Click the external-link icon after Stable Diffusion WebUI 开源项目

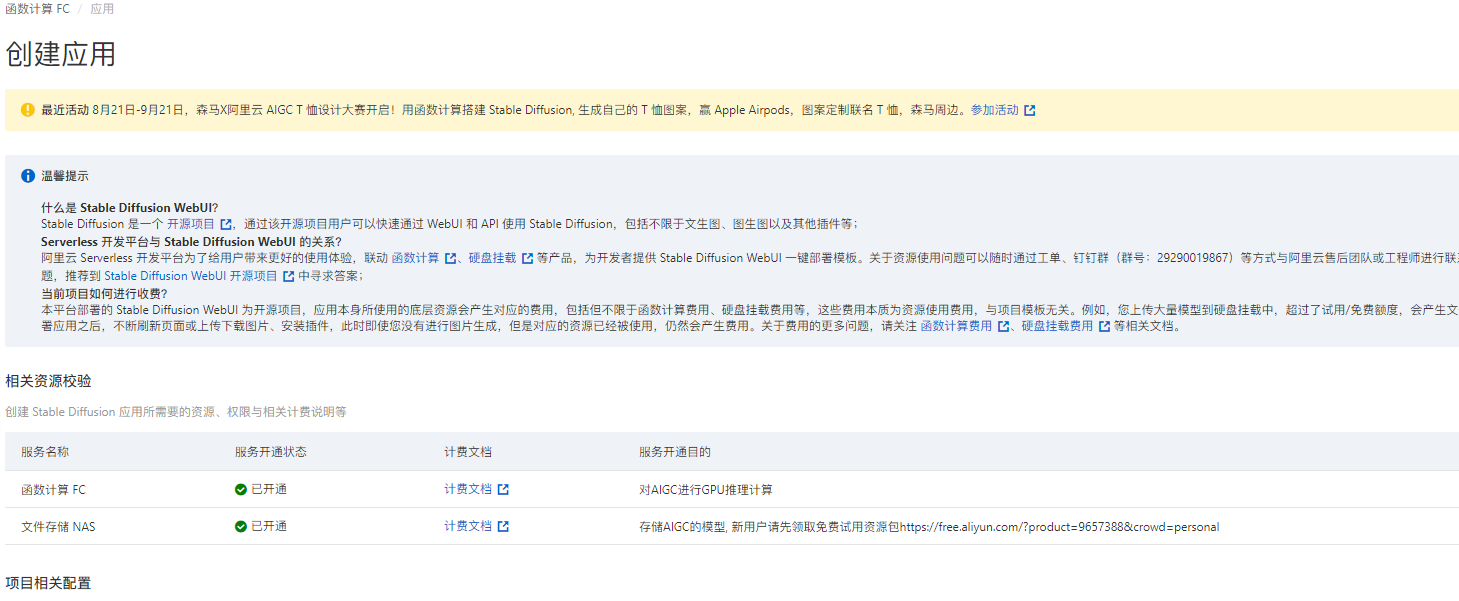tap(289, 276)
